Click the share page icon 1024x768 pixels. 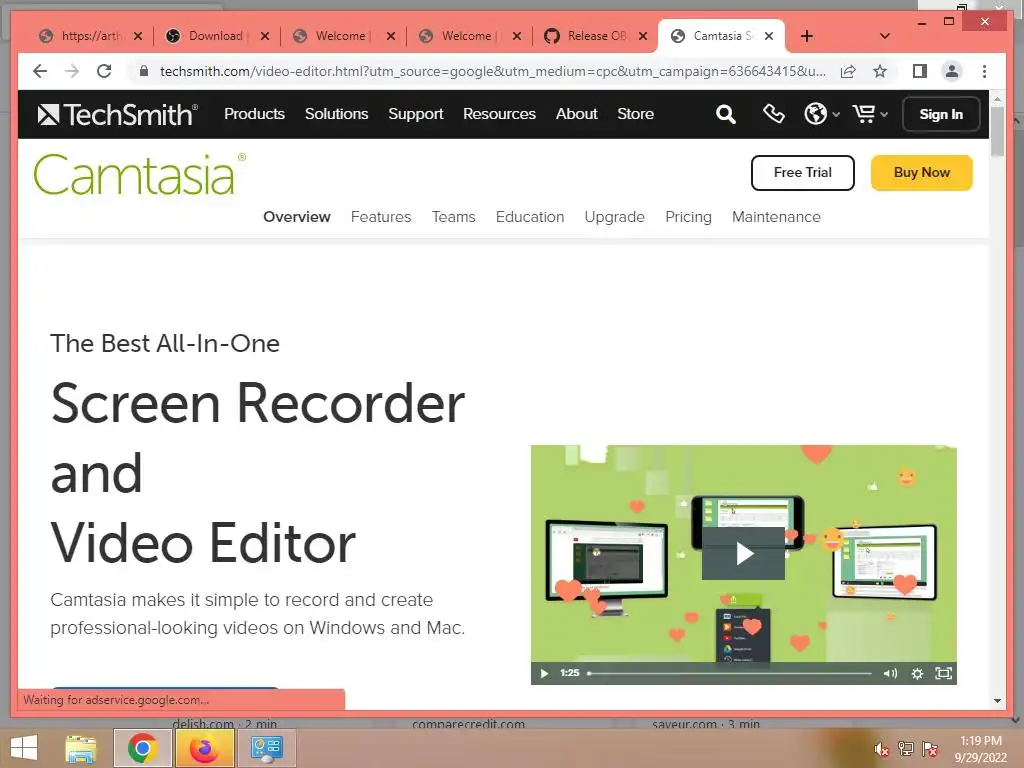[848, 71]
